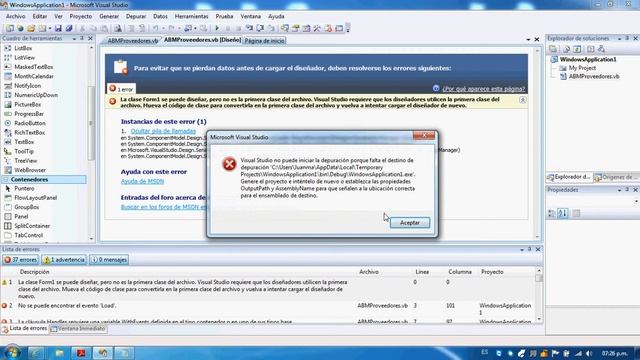Select the GroupBox control in the toolbox
Screen dimensions: 640x360
(27, 207)
